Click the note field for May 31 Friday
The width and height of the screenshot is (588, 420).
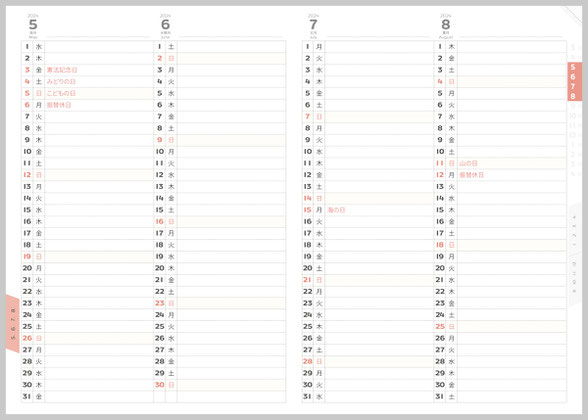[99, 396]
